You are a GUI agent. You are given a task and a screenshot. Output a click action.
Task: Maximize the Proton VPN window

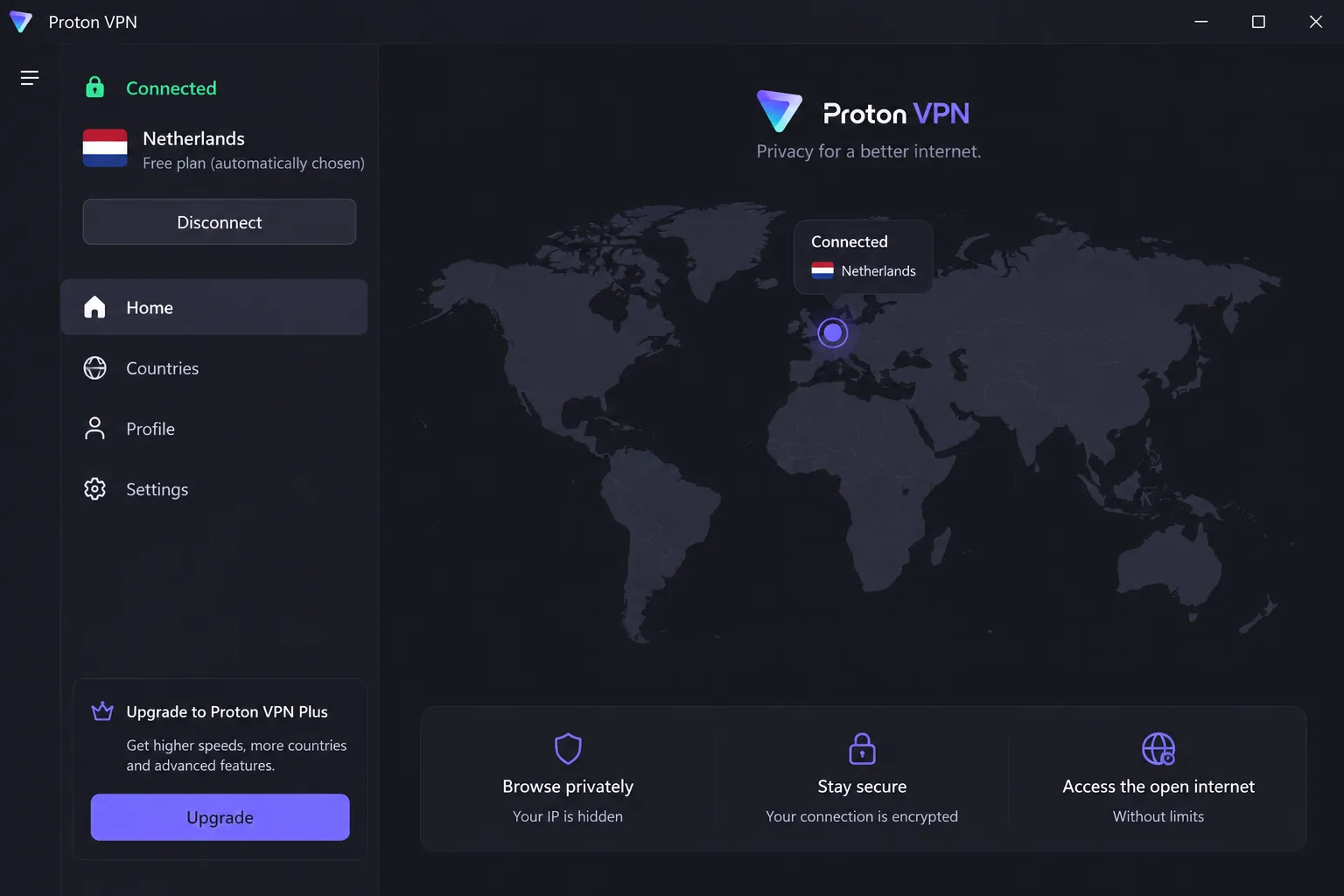(x=1258, y=22)
